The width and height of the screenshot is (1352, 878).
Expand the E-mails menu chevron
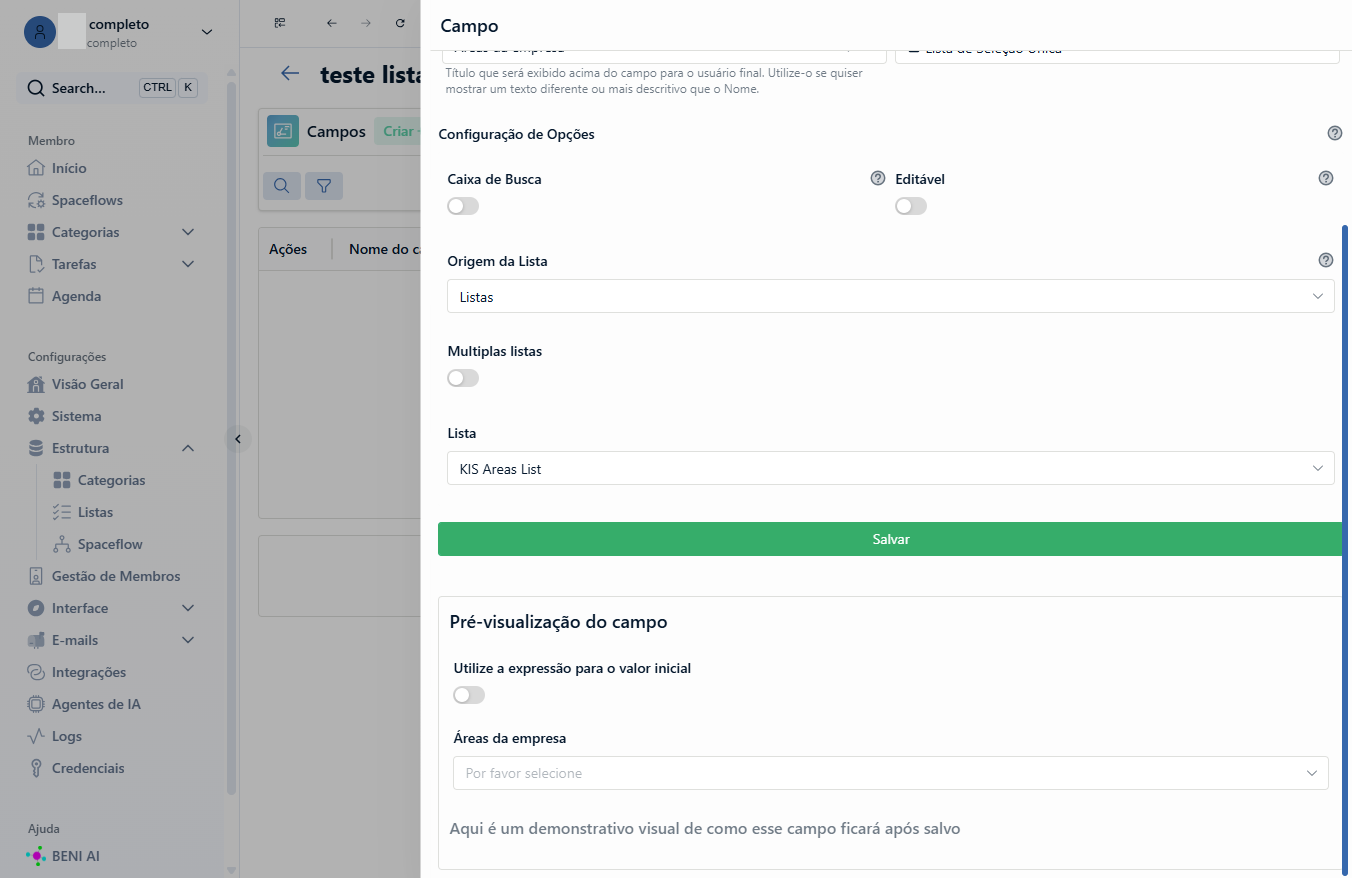(x=188, y=640)
